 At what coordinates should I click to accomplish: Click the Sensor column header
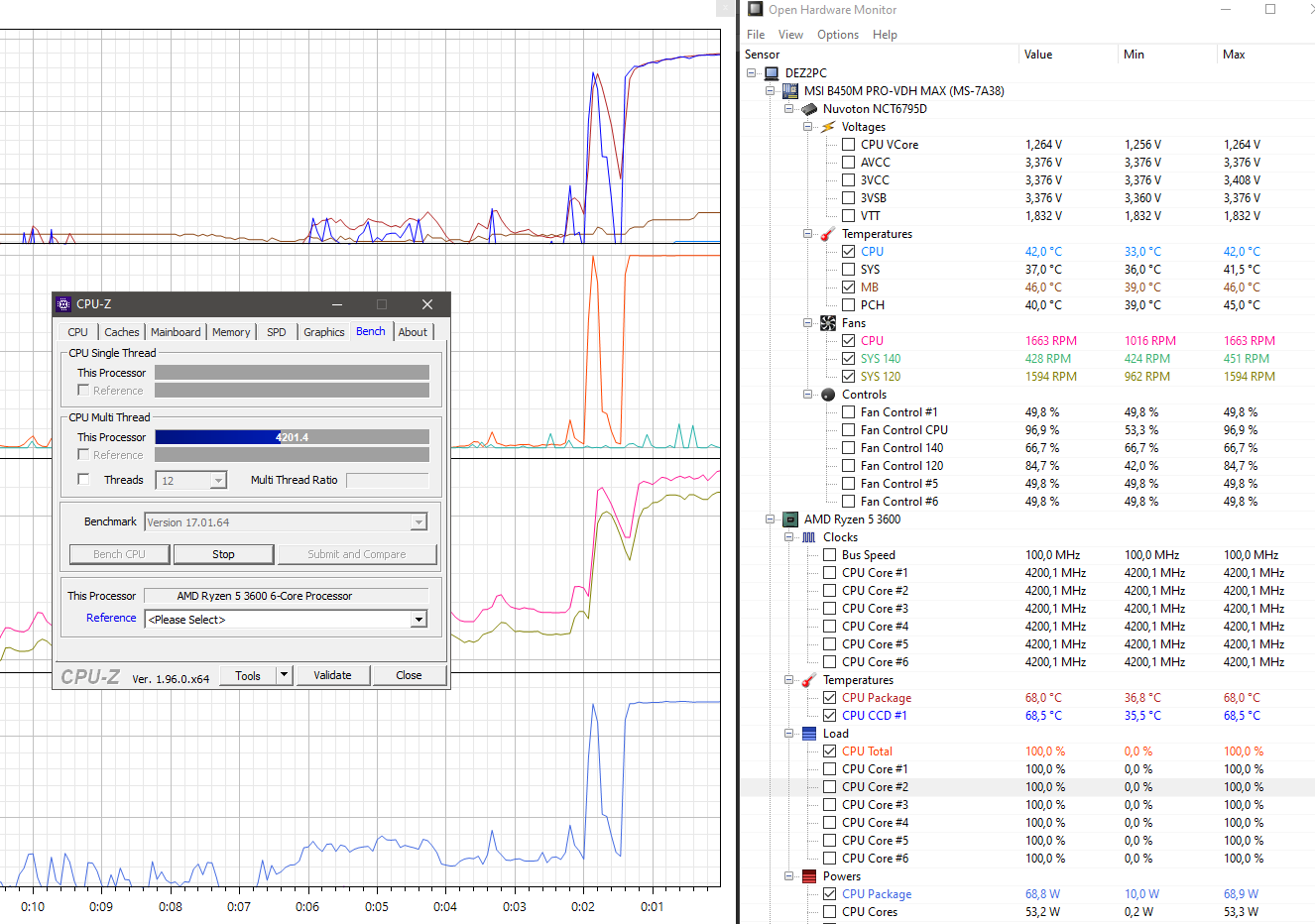point(880,55)
